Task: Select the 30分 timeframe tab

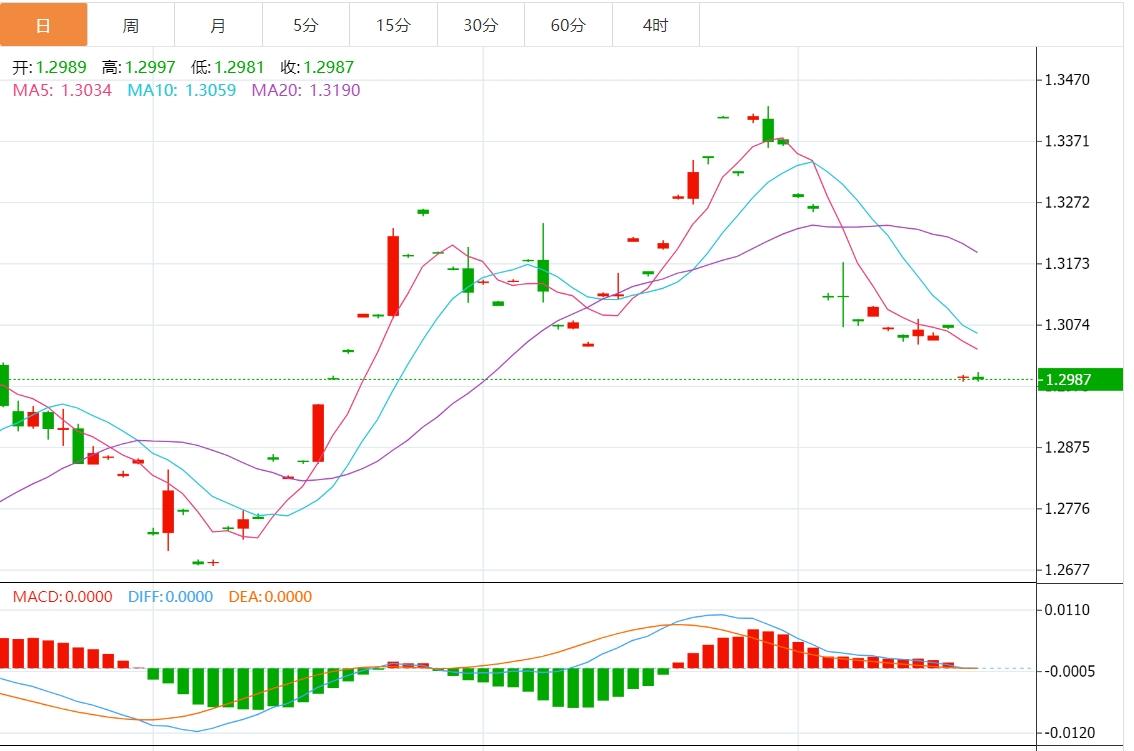Action: tap(481, 25)
